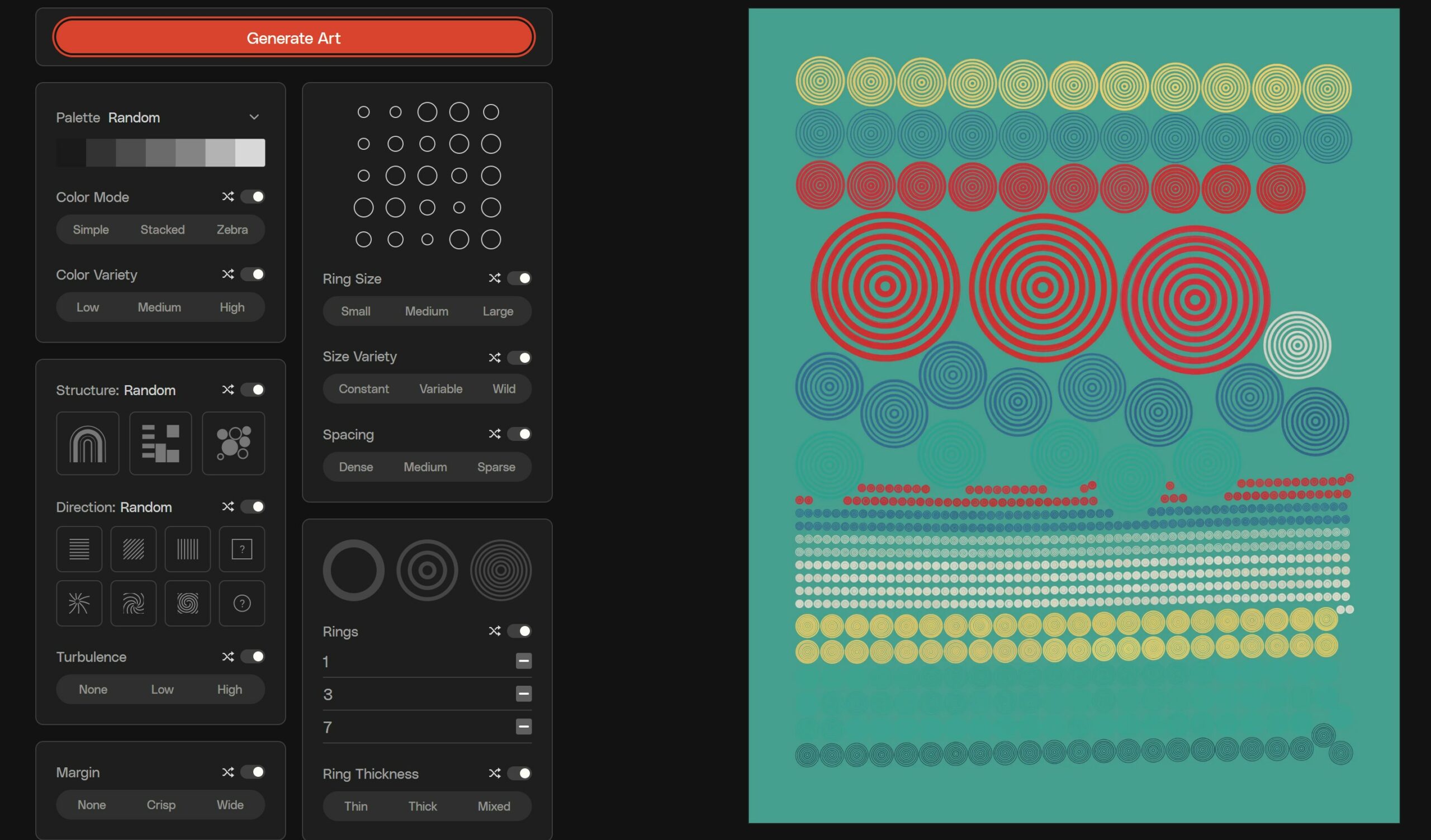Click the minus button next to ring value 7
Viewport: 1431px width, 840px height.
click(x=524, y=725)
